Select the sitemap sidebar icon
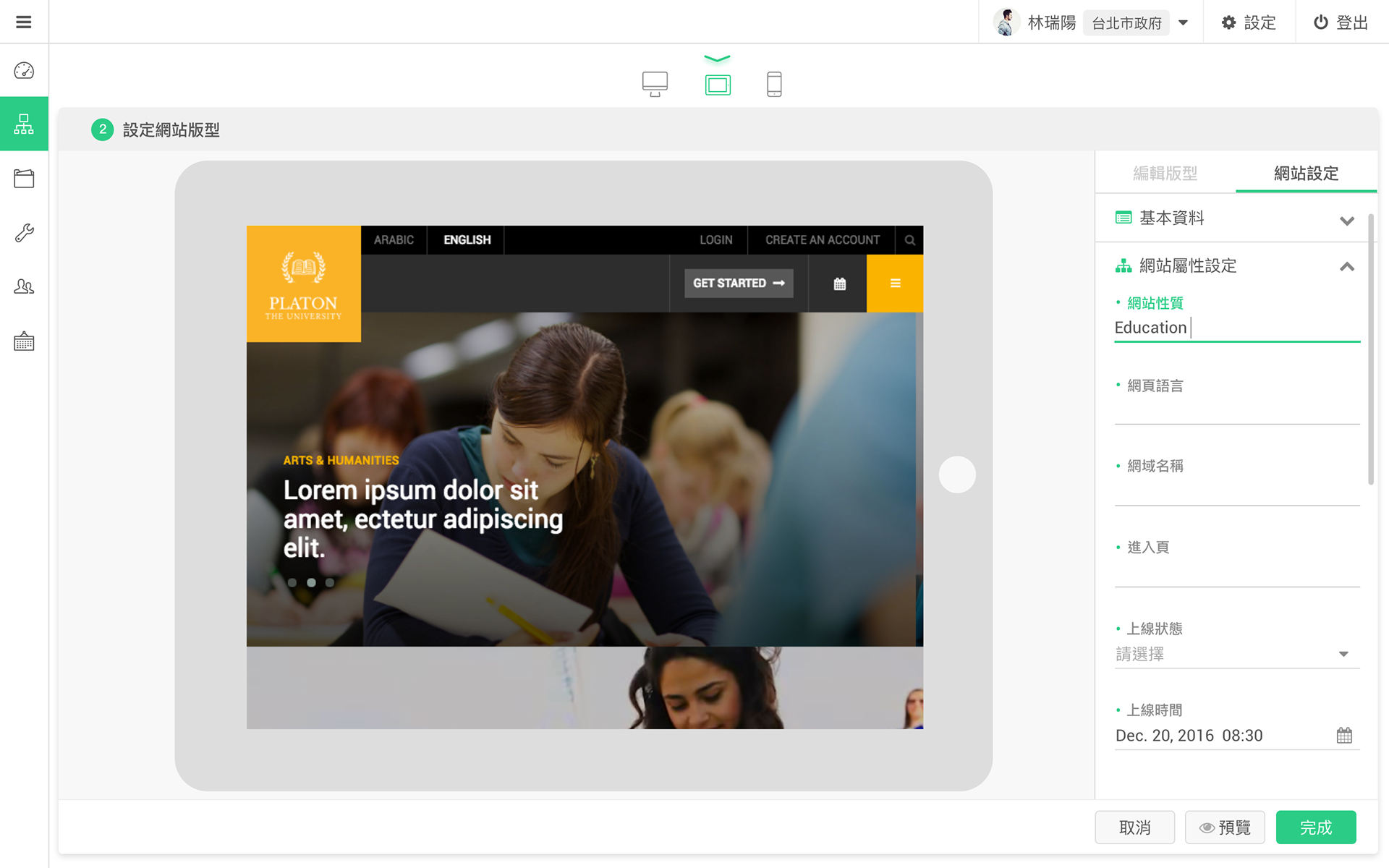This screenshot has width=1389, height=868. click(24, 124)
